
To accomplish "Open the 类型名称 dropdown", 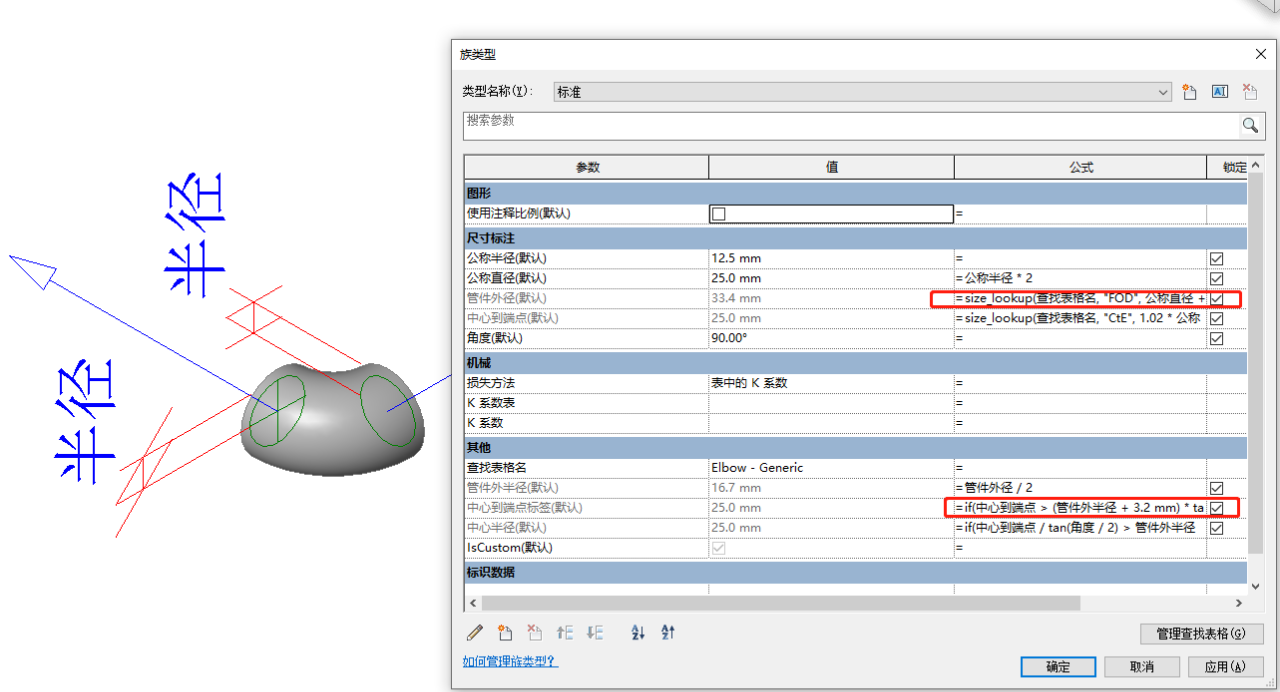I will [1163, 92].
